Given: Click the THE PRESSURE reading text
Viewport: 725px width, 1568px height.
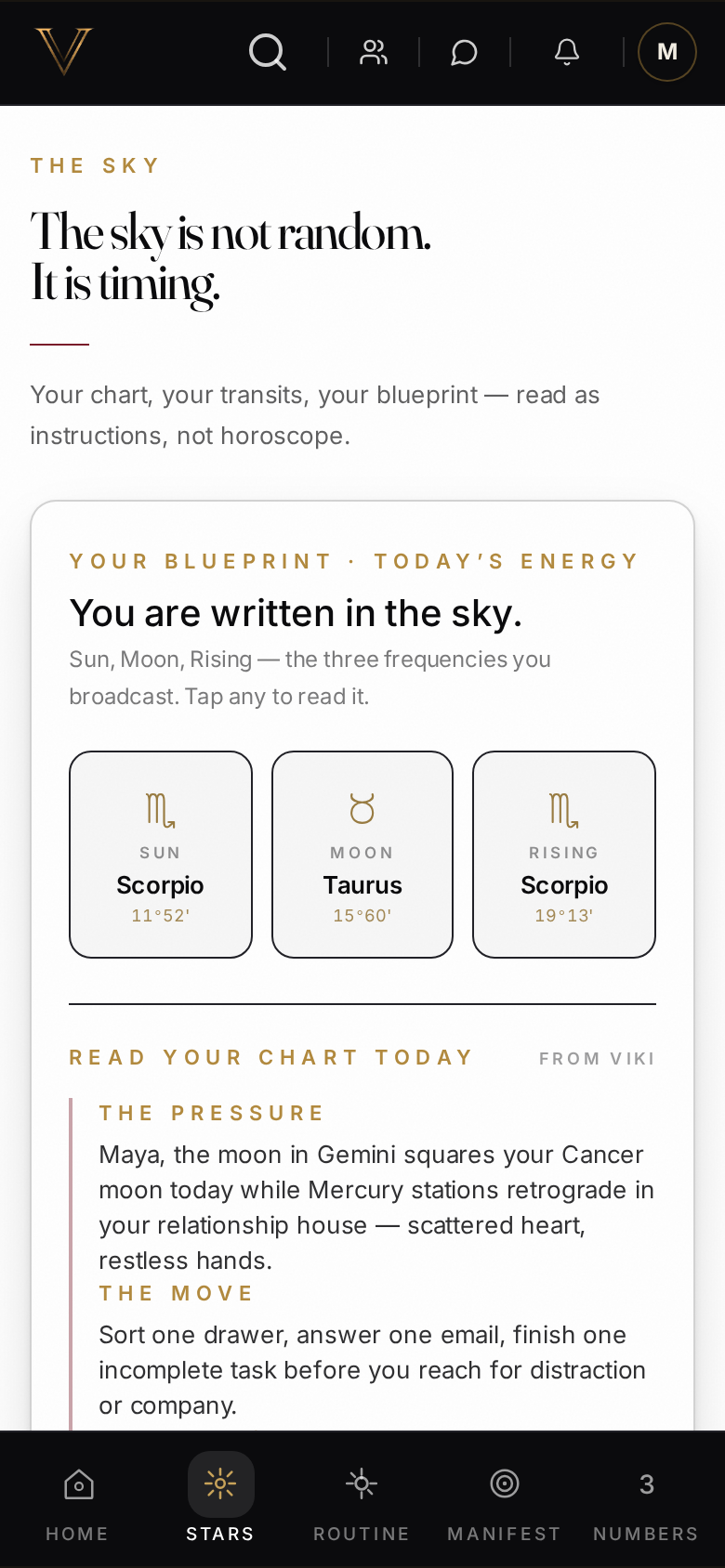Looking at the screenshot, I should (376, 1208).
